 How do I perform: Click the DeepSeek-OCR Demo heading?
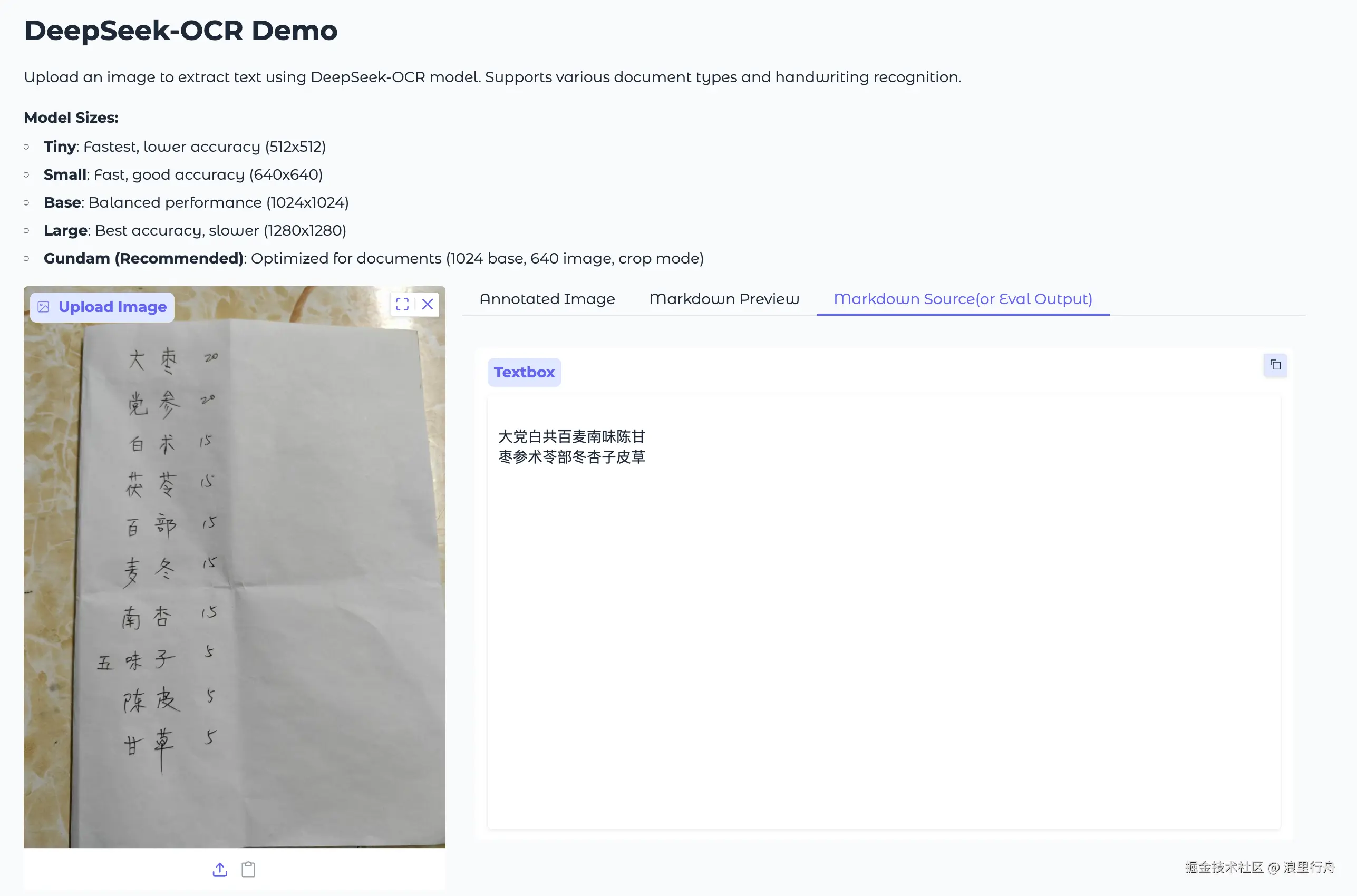(x=181, y=30)
